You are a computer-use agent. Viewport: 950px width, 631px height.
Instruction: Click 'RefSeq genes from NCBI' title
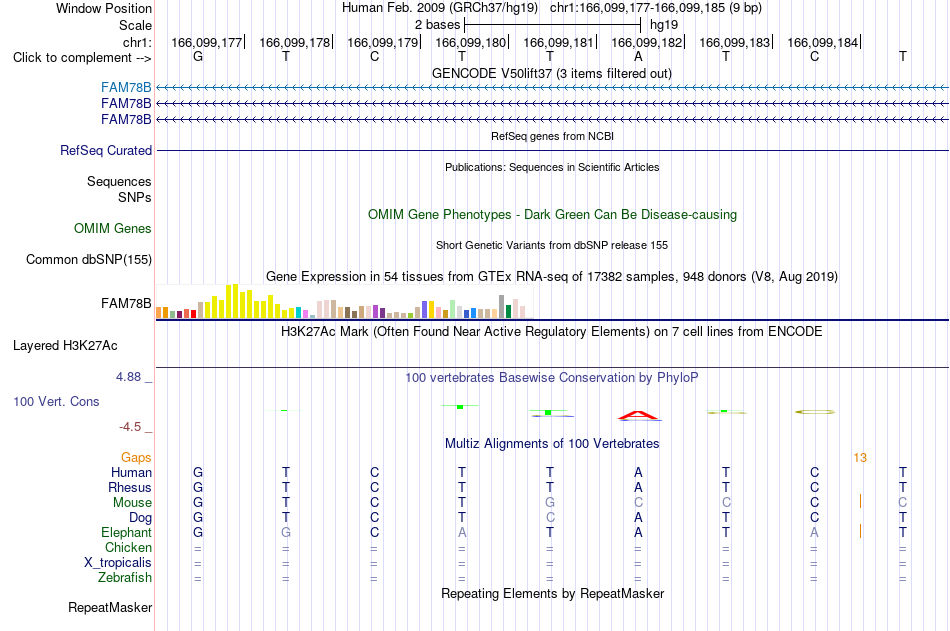[x=553, y=136]
